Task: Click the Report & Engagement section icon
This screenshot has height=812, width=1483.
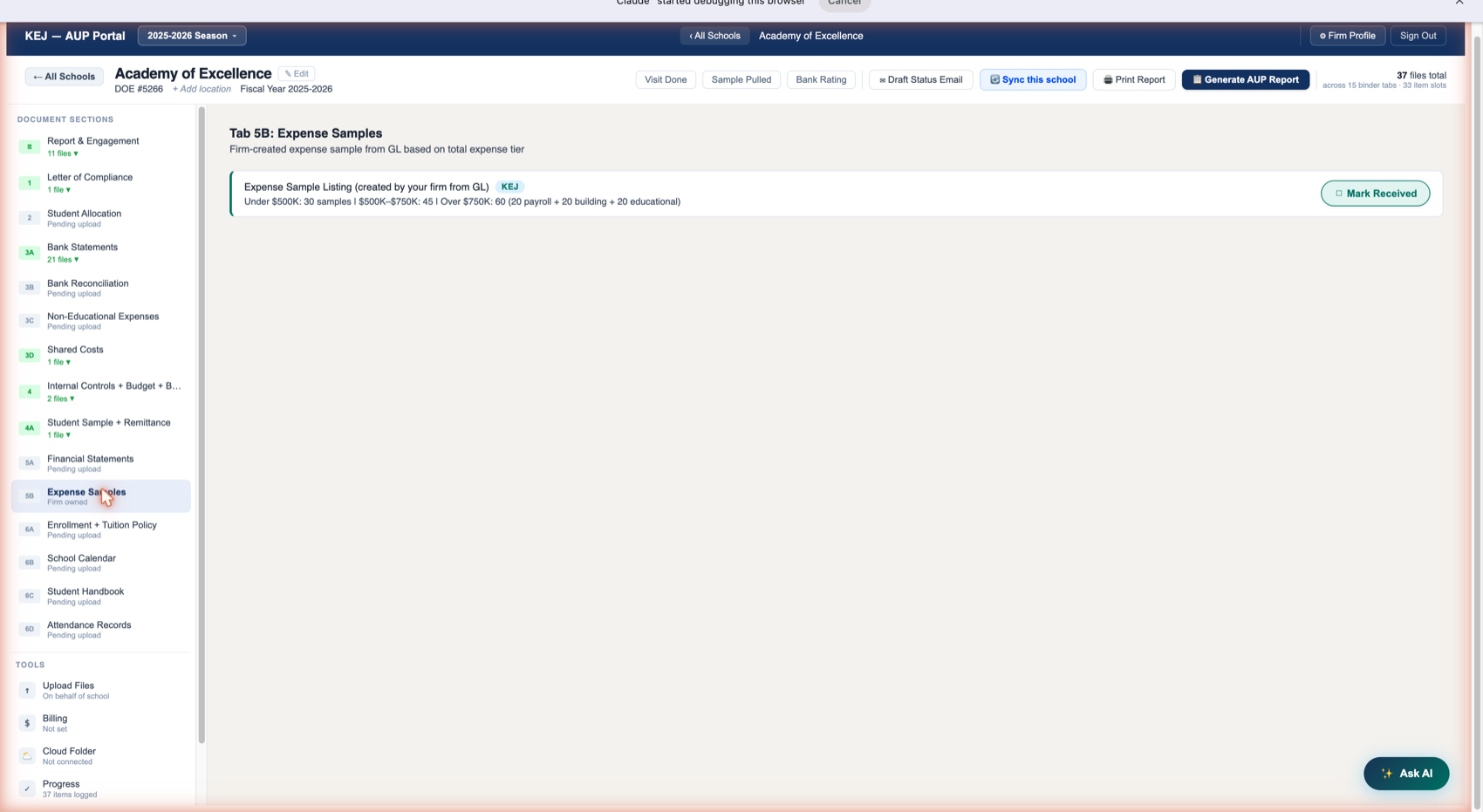Action: point(29,147)
